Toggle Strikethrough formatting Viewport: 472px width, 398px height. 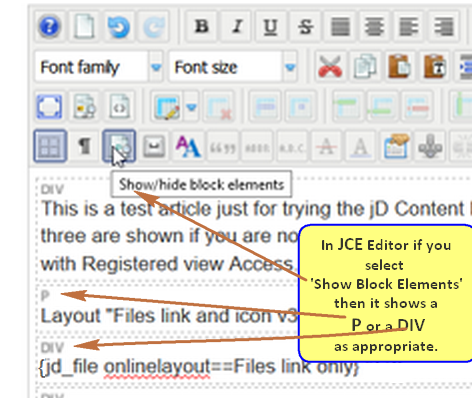(306, 26)
